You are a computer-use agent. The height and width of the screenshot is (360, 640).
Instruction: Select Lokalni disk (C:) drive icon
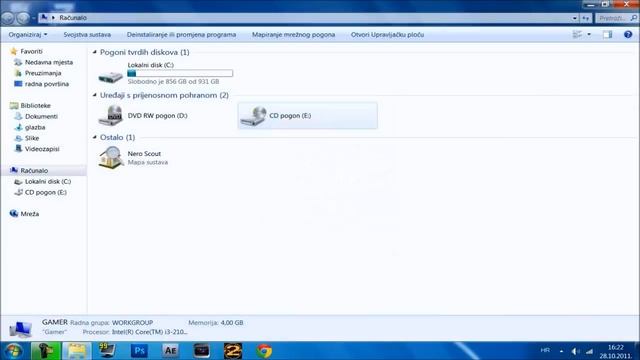tap(111, 76)
